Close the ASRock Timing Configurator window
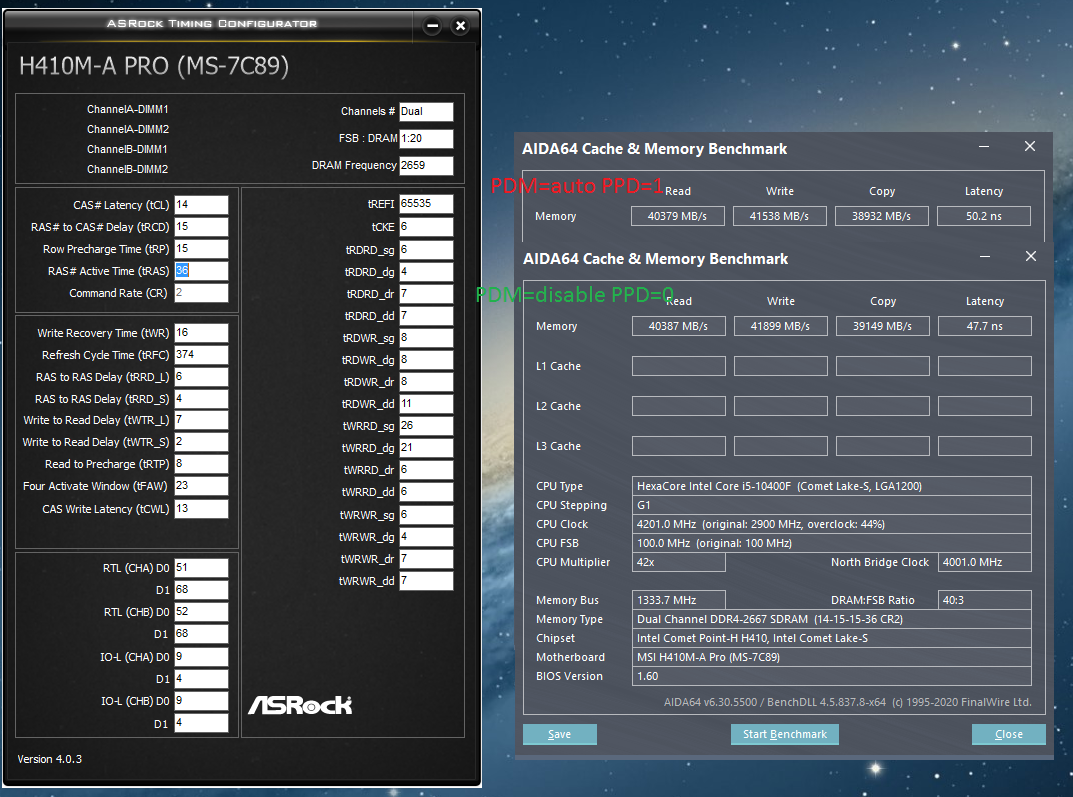 461,26
